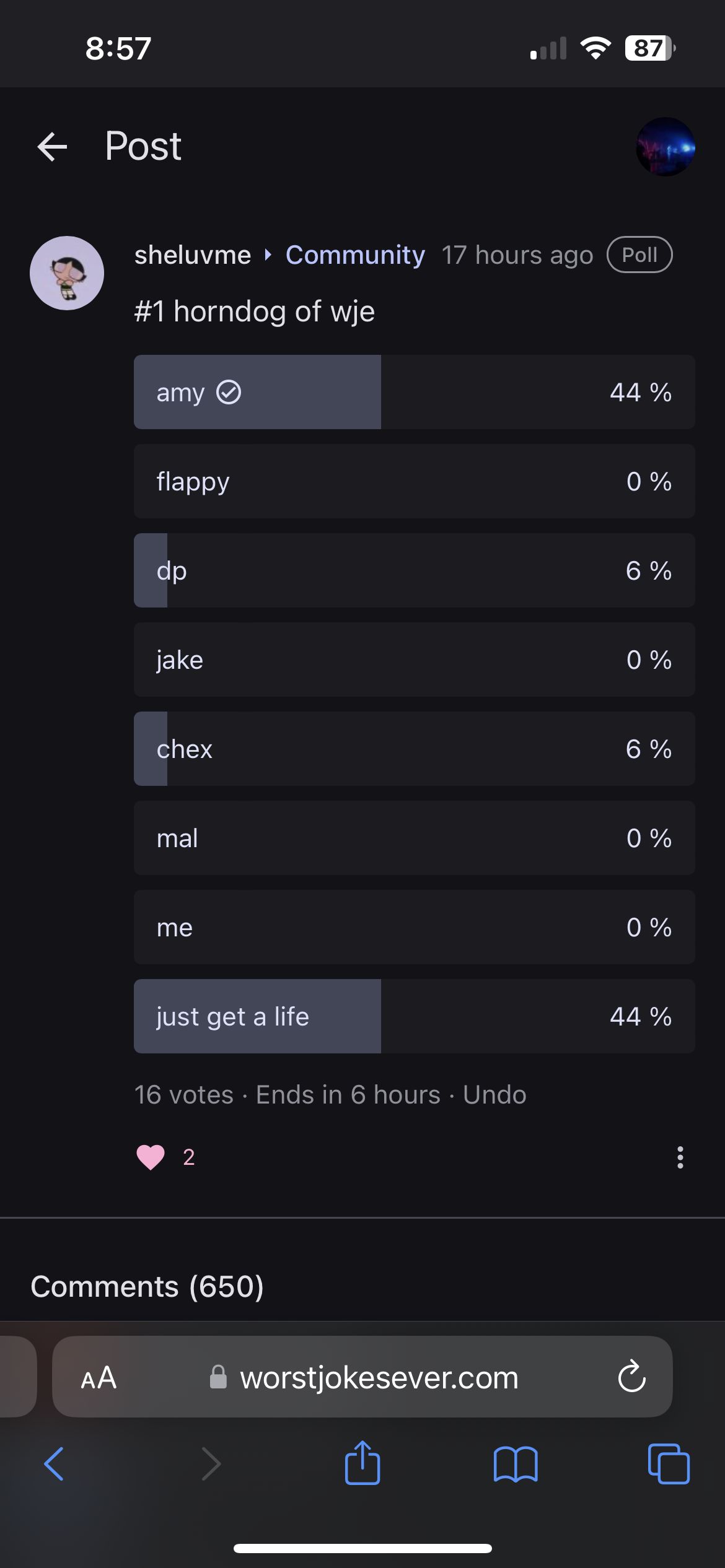
Task: Open the Community link
Action: click(x=355, y=255)
